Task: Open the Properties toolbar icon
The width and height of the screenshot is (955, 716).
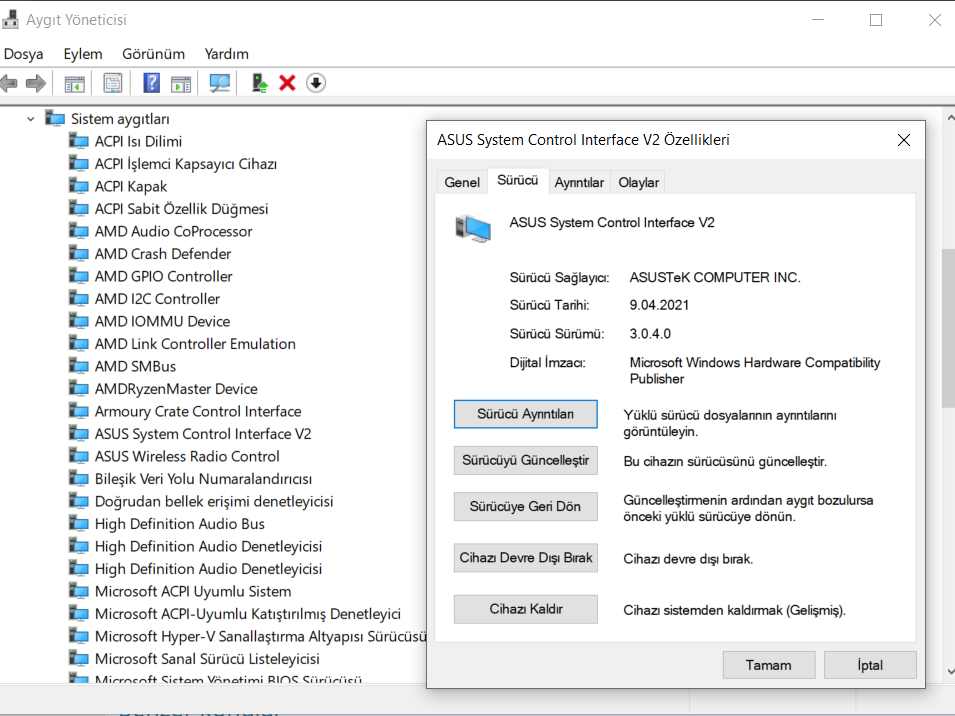Action: click(113, 83)
